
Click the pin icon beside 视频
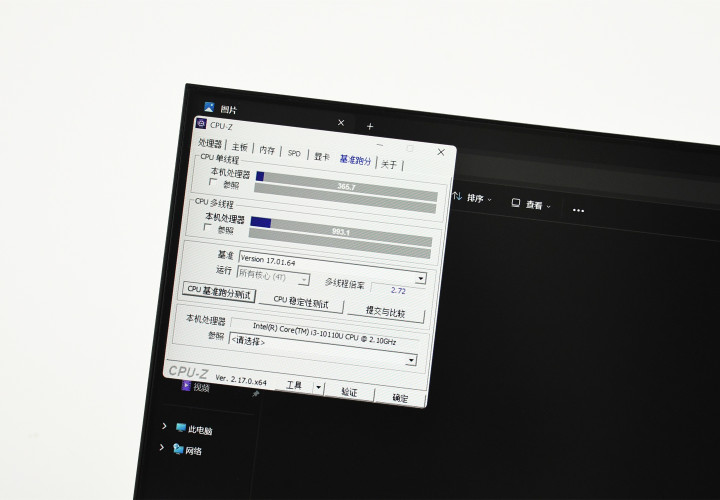[255, 393]
